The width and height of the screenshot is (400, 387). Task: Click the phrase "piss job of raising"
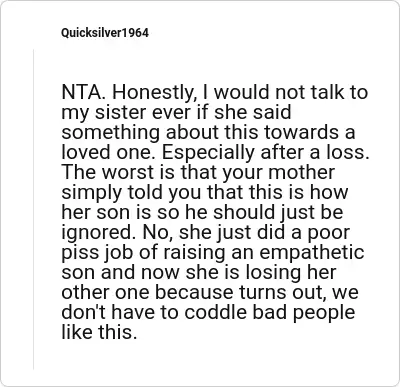[136, 253]
